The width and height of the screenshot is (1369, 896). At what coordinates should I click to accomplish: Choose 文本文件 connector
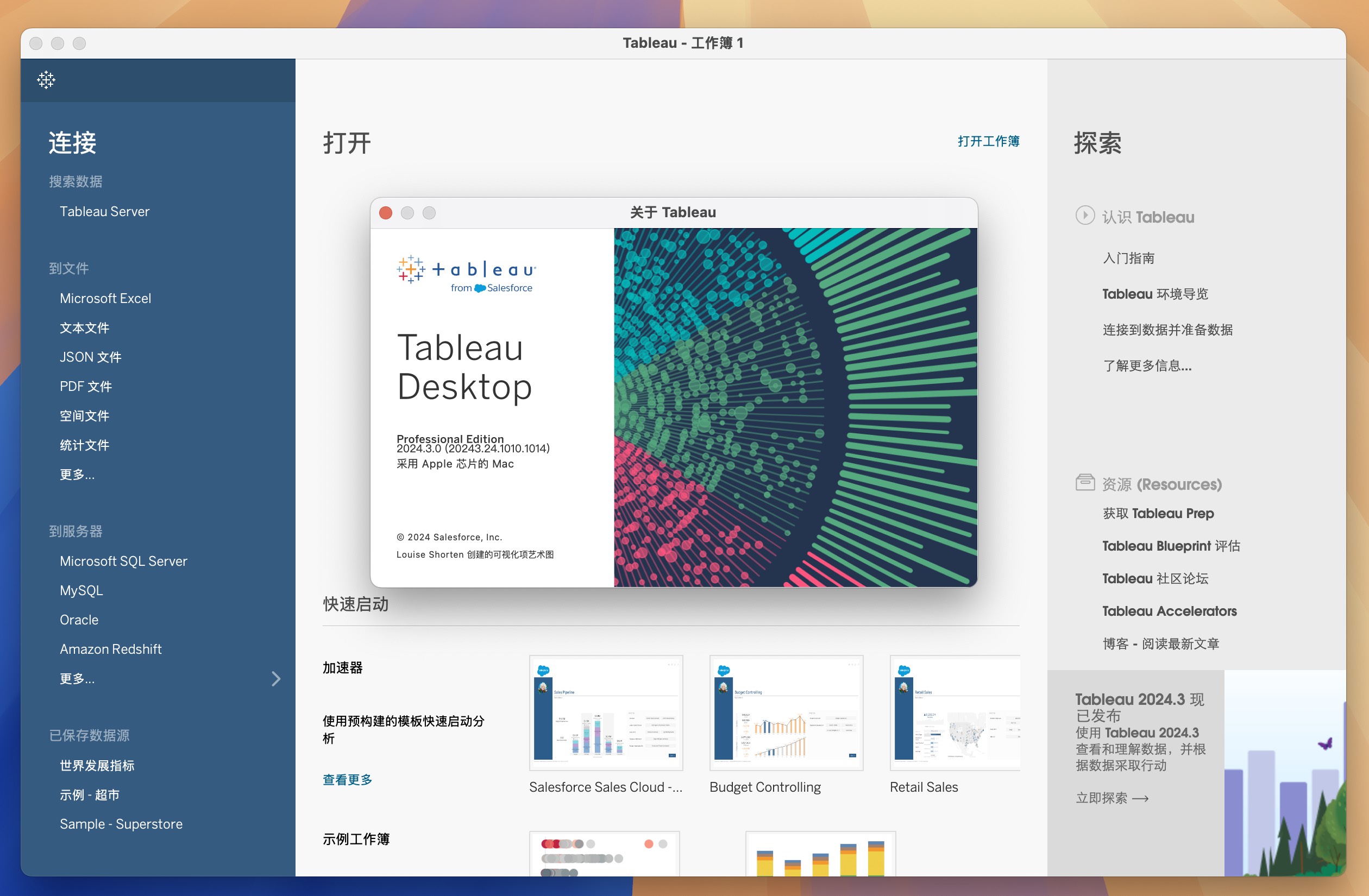(x=84, y=328)
